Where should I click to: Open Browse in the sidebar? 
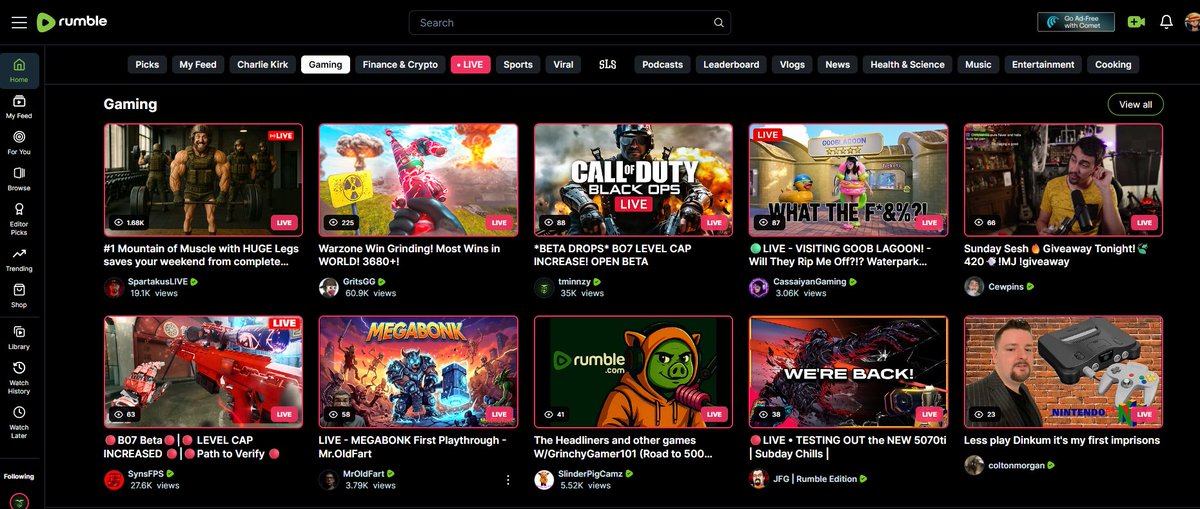19,178
